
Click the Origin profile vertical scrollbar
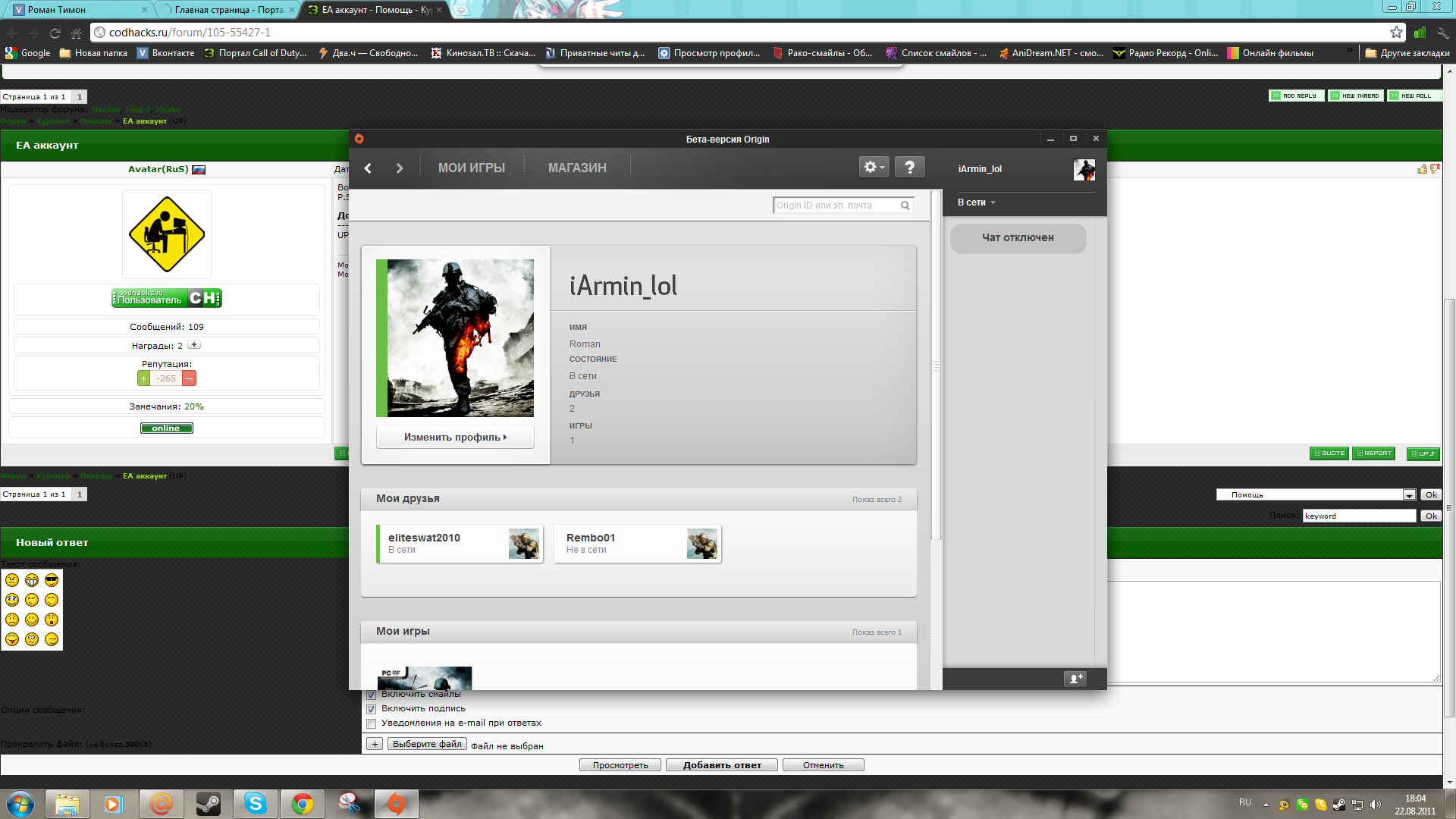(936, 366)
